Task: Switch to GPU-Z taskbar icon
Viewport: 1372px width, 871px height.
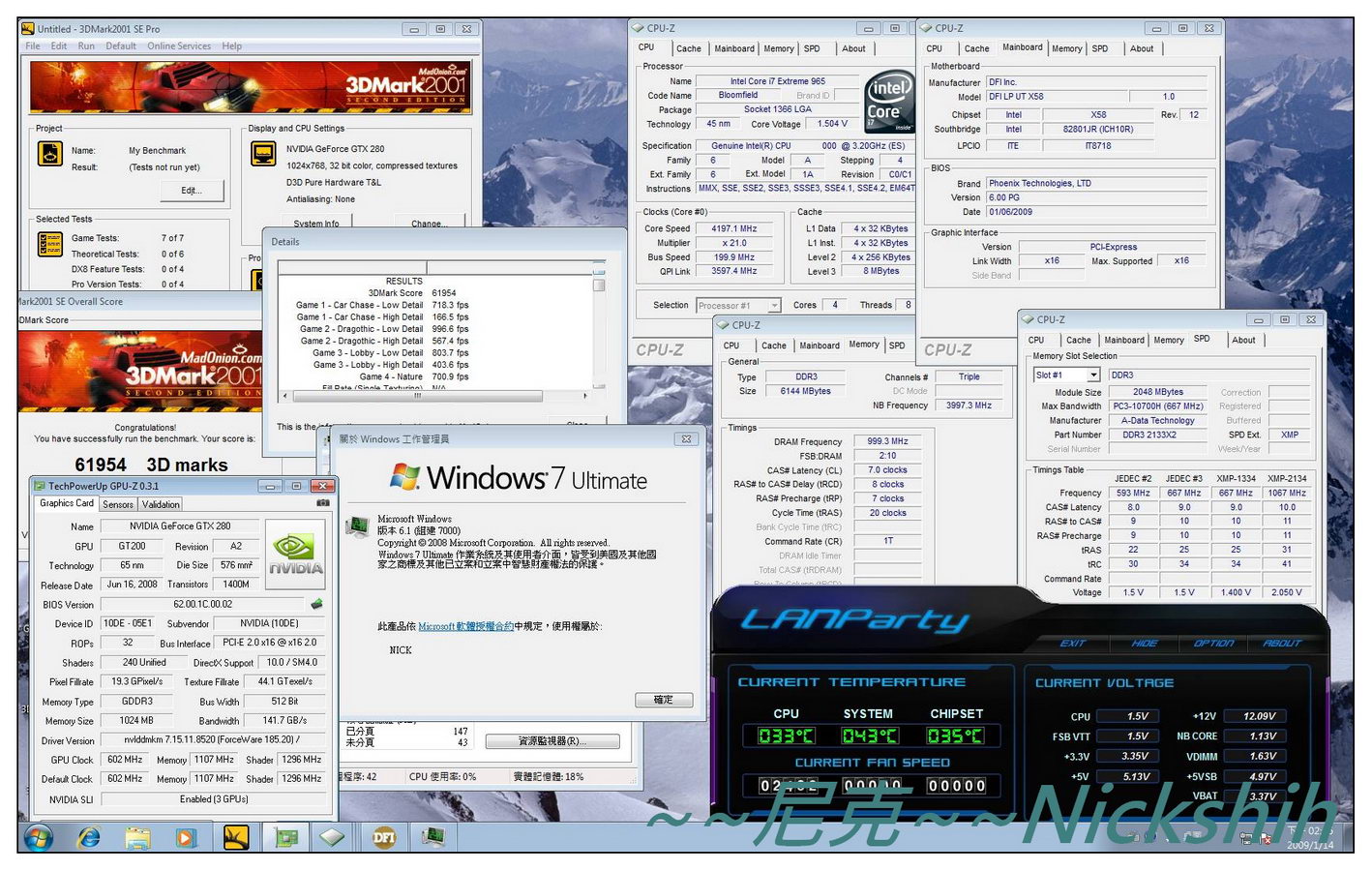Action: pos(286,837)
